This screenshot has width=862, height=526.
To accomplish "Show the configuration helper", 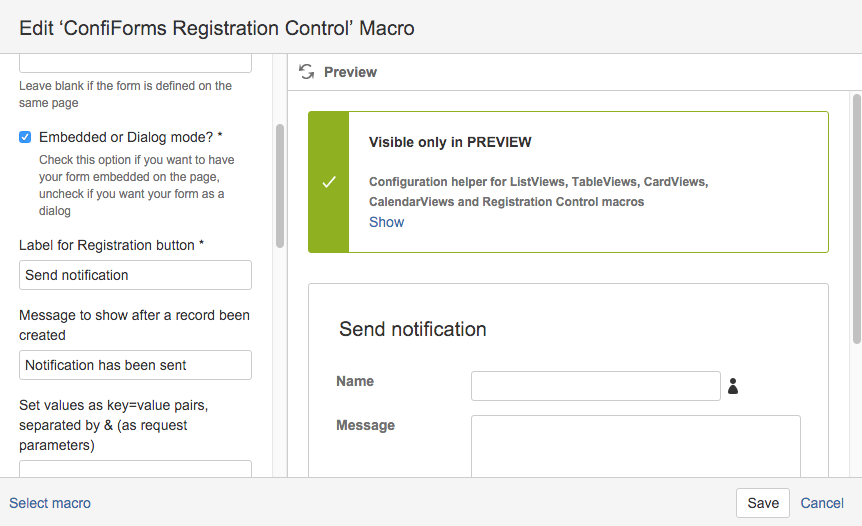I will [386, 222].
